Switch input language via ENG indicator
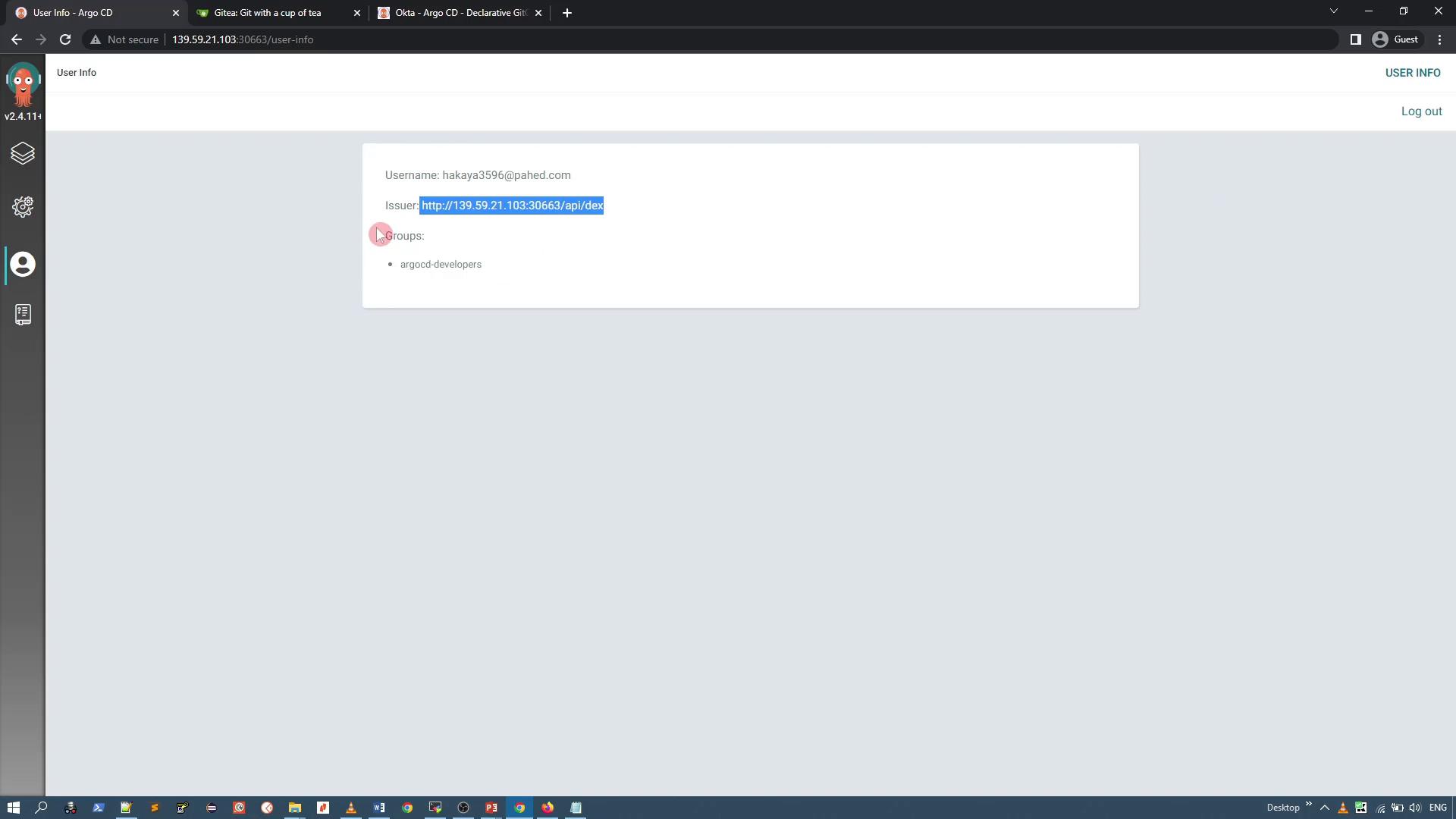 tap(1438, 808)
